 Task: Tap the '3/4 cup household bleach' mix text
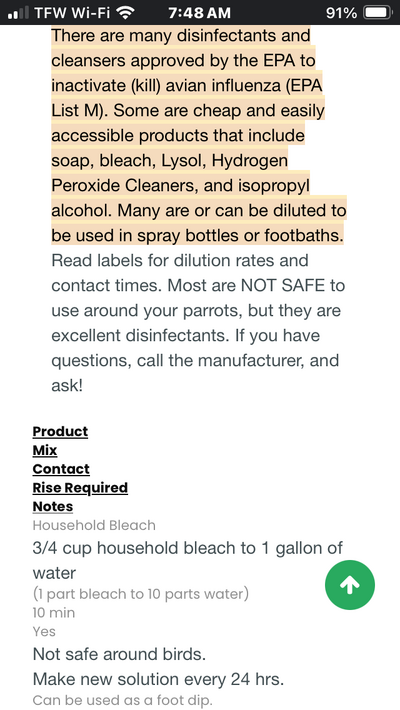tap(188, 561)
